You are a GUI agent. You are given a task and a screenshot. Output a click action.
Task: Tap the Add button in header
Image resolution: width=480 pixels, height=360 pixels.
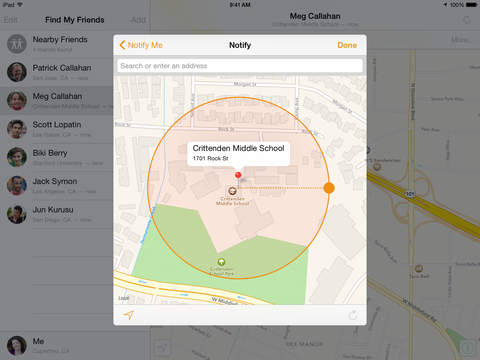point(138,20)
